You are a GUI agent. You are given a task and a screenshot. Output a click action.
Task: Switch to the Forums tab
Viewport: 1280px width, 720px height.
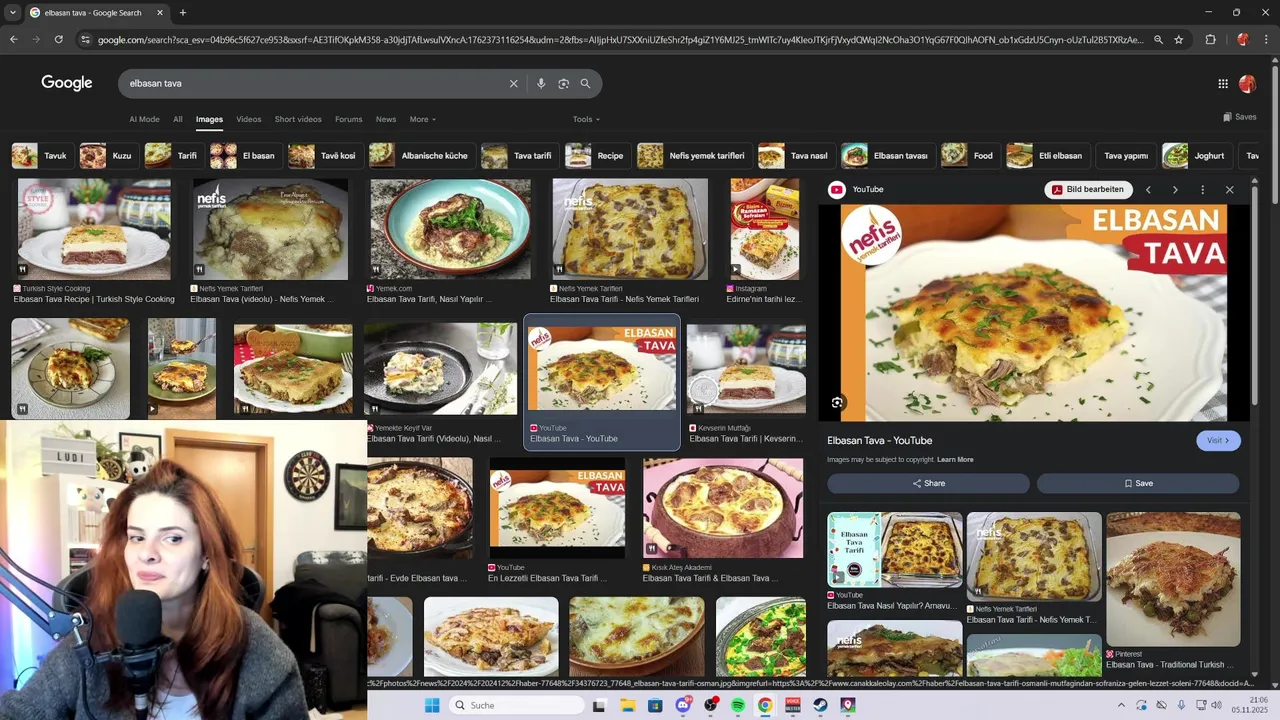349,119
